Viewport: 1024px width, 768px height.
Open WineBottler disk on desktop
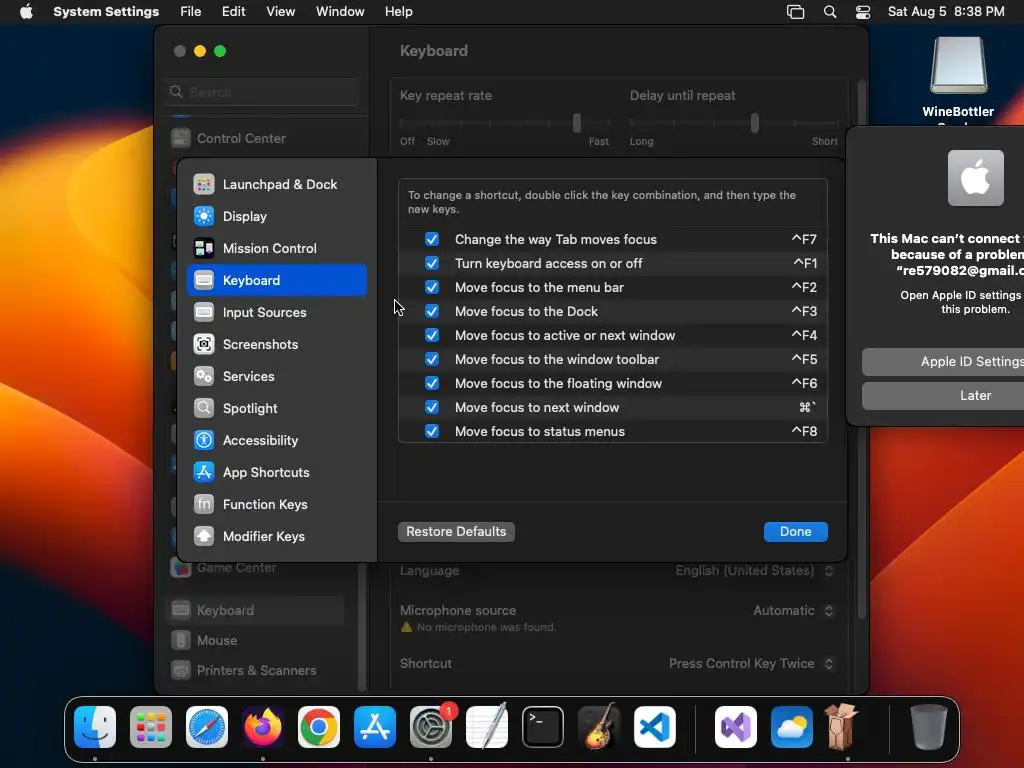coord(958,65)
